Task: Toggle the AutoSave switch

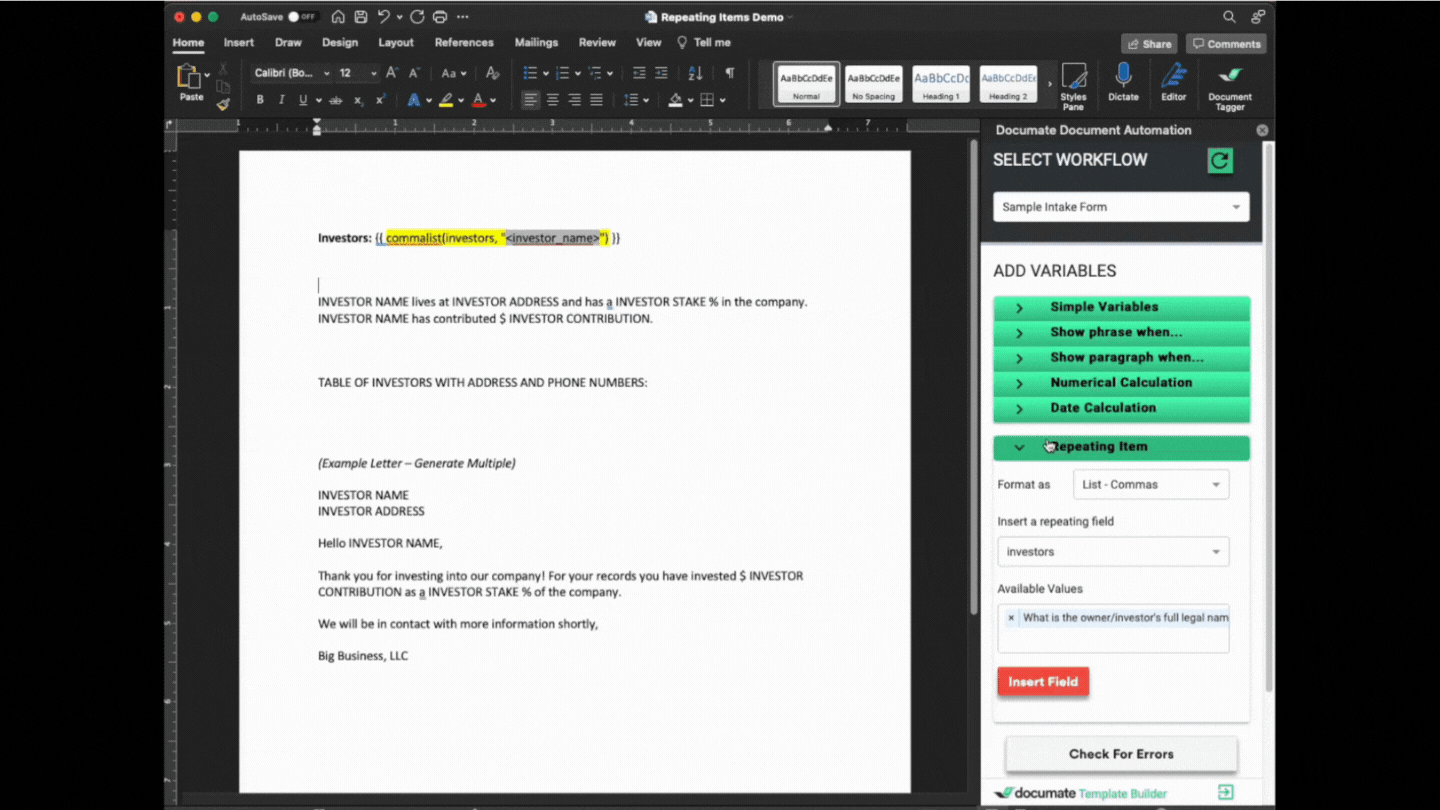Action: click(302, 17)
